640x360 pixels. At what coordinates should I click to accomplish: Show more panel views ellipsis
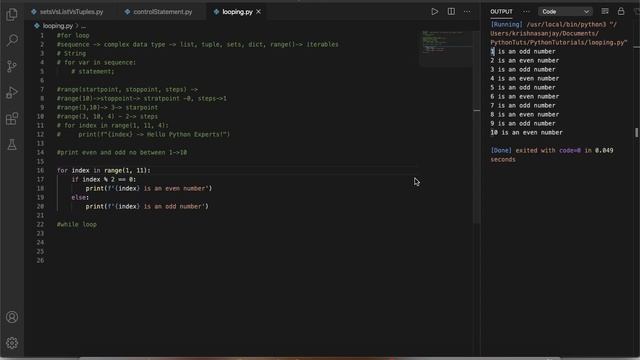526,11
